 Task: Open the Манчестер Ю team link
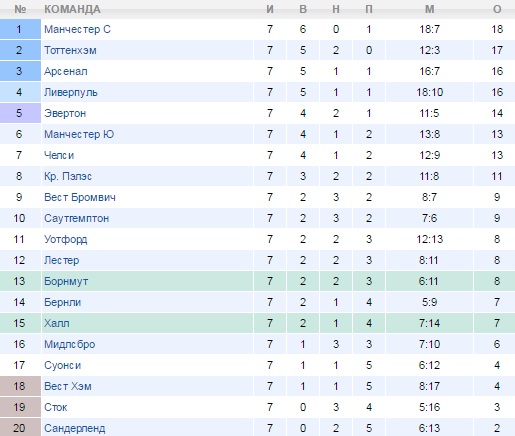click(79, 135)
